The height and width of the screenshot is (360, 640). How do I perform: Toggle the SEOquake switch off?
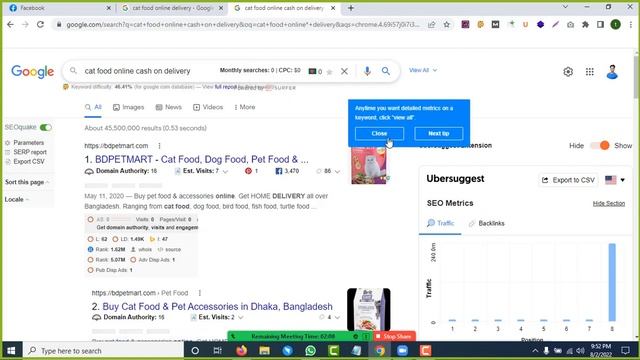pos(46,127)
